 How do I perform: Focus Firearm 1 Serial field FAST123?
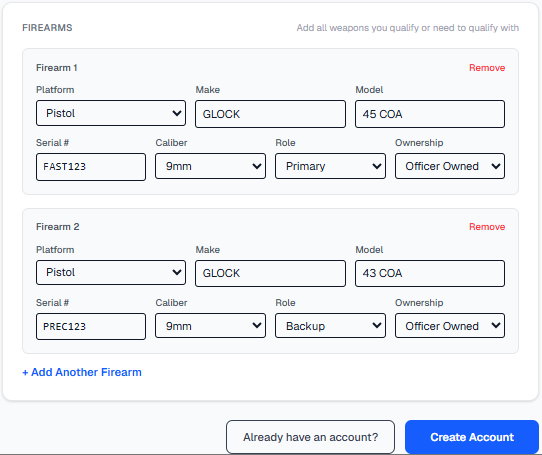(x=91, y=167)
